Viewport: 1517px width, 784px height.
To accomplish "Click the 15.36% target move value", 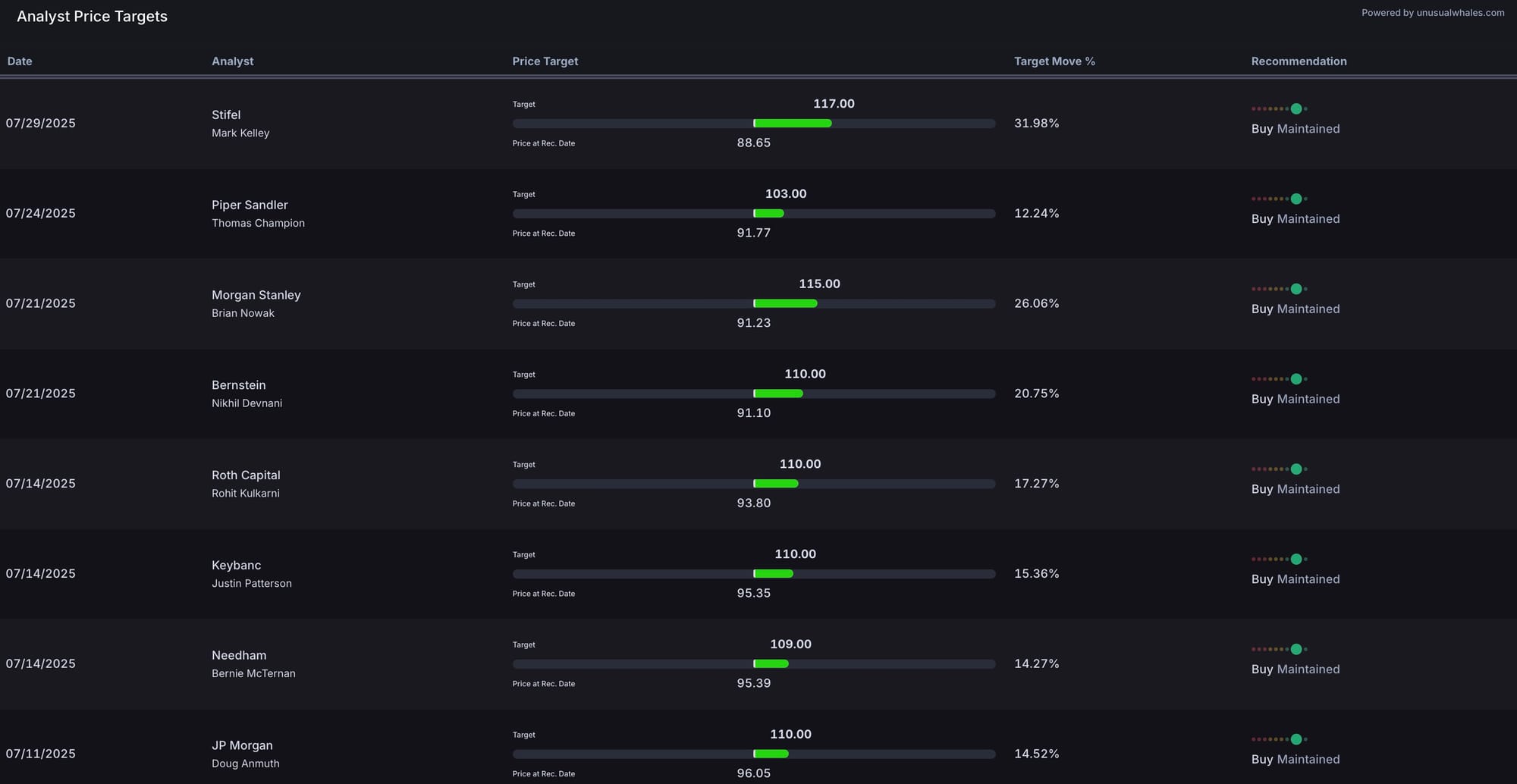I will coord(1037,574).
